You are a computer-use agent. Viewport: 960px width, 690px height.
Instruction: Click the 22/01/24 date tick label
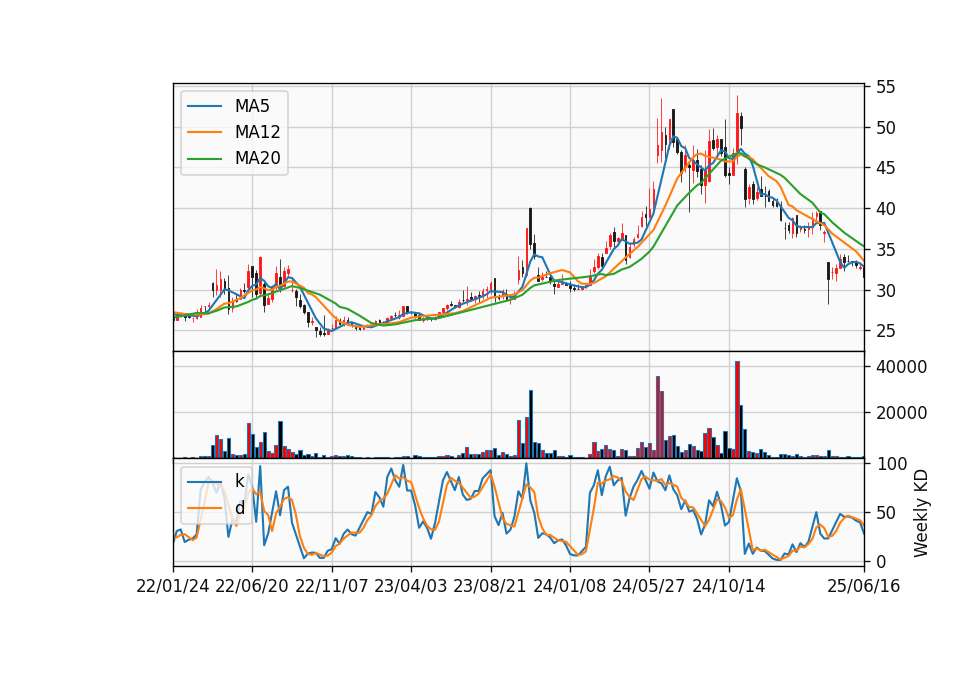(173, 586)
